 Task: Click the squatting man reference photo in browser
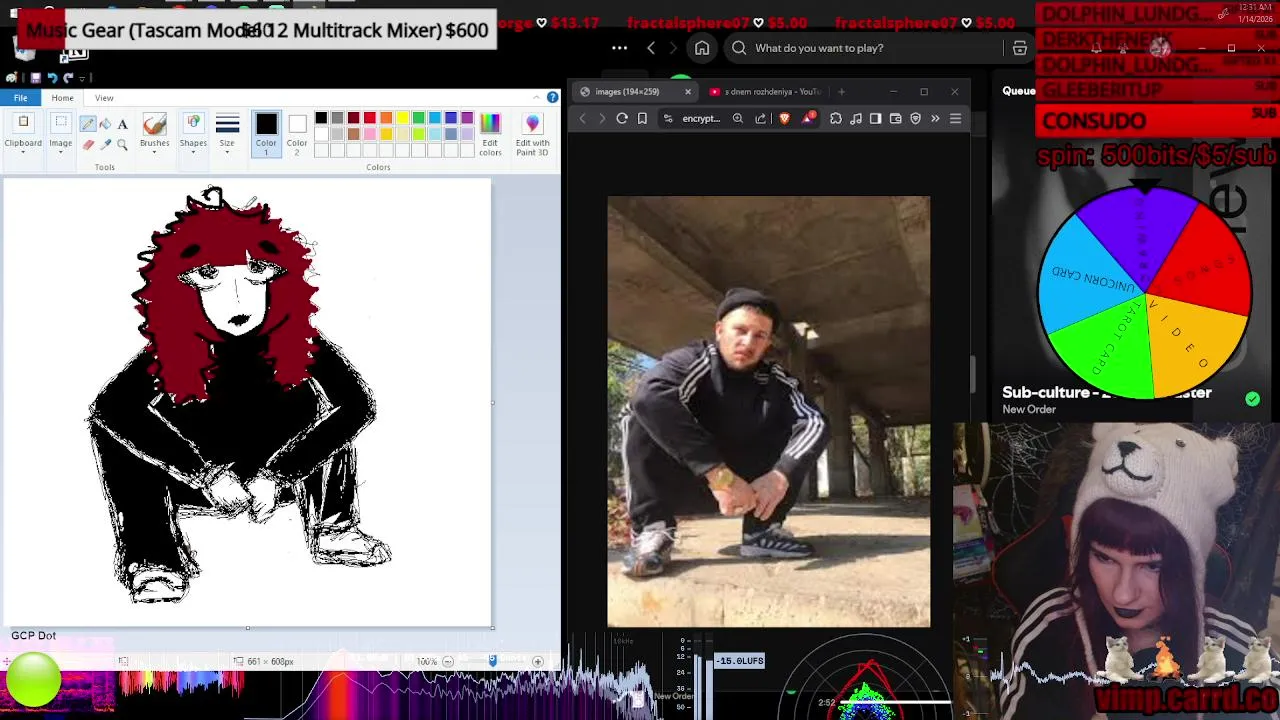coord(768,411)
